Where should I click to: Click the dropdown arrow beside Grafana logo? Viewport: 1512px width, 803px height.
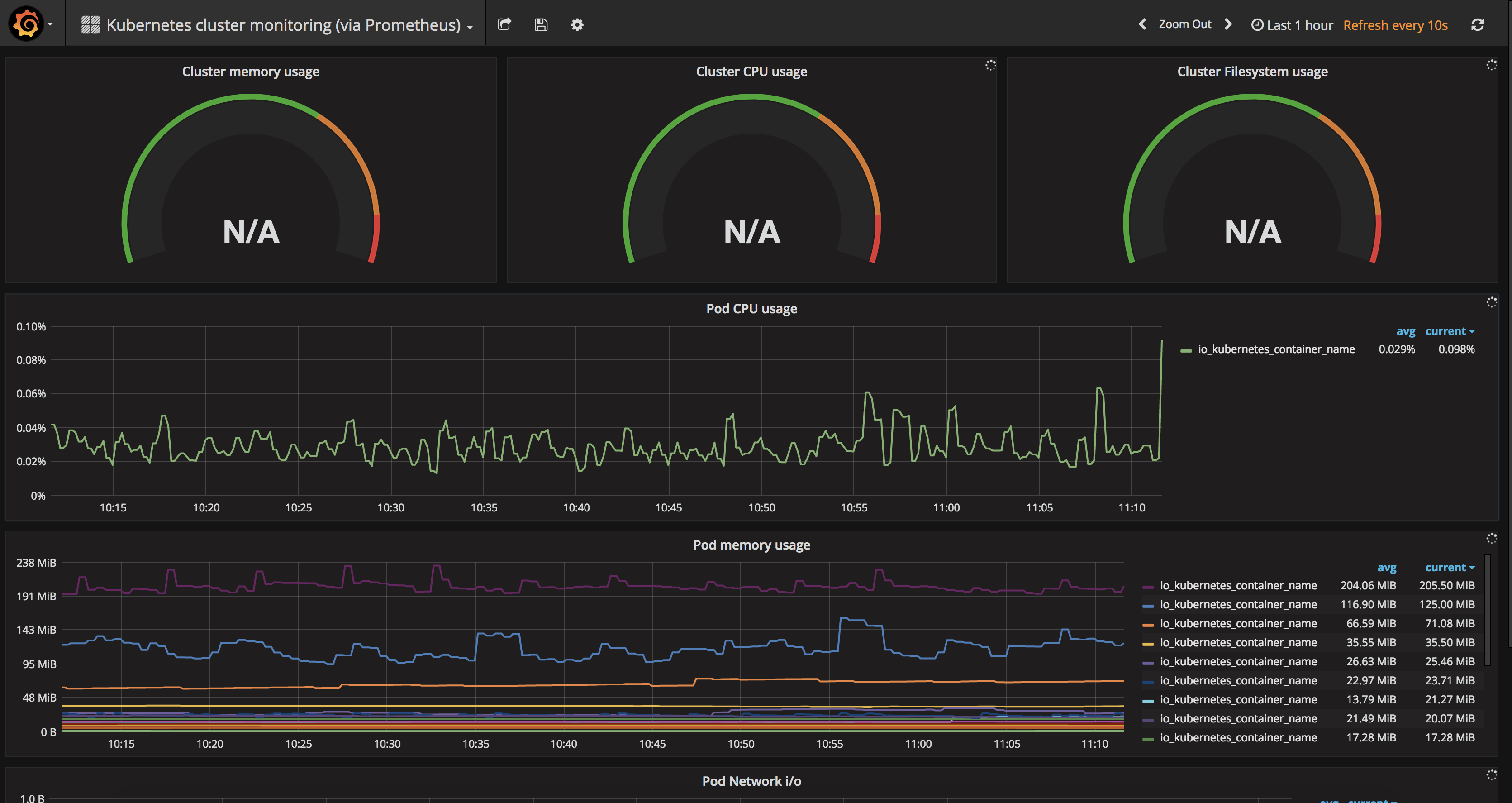click(51, 24)
